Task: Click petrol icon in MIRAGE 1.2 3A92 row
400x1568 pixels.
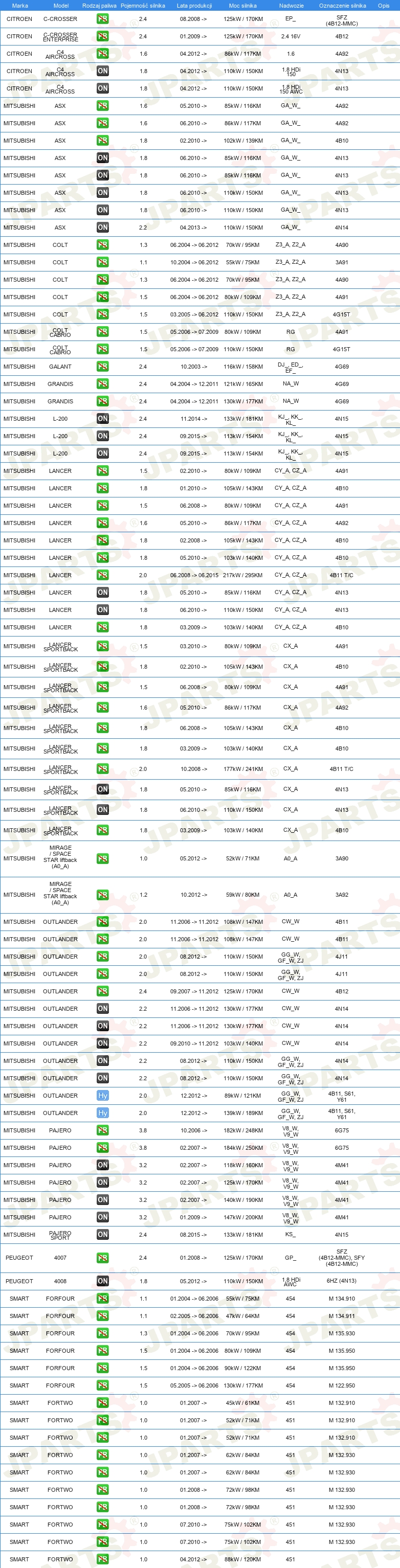Action: point(102,895)
